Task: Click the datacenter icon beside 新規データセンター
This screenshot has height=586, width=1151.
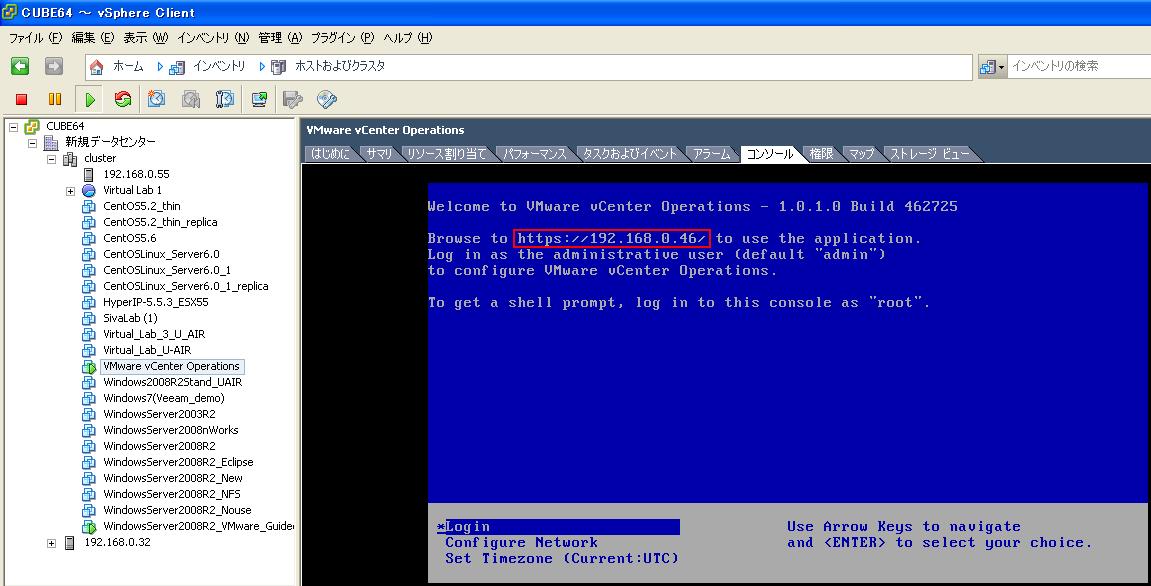Action: [x=51, y=142]
